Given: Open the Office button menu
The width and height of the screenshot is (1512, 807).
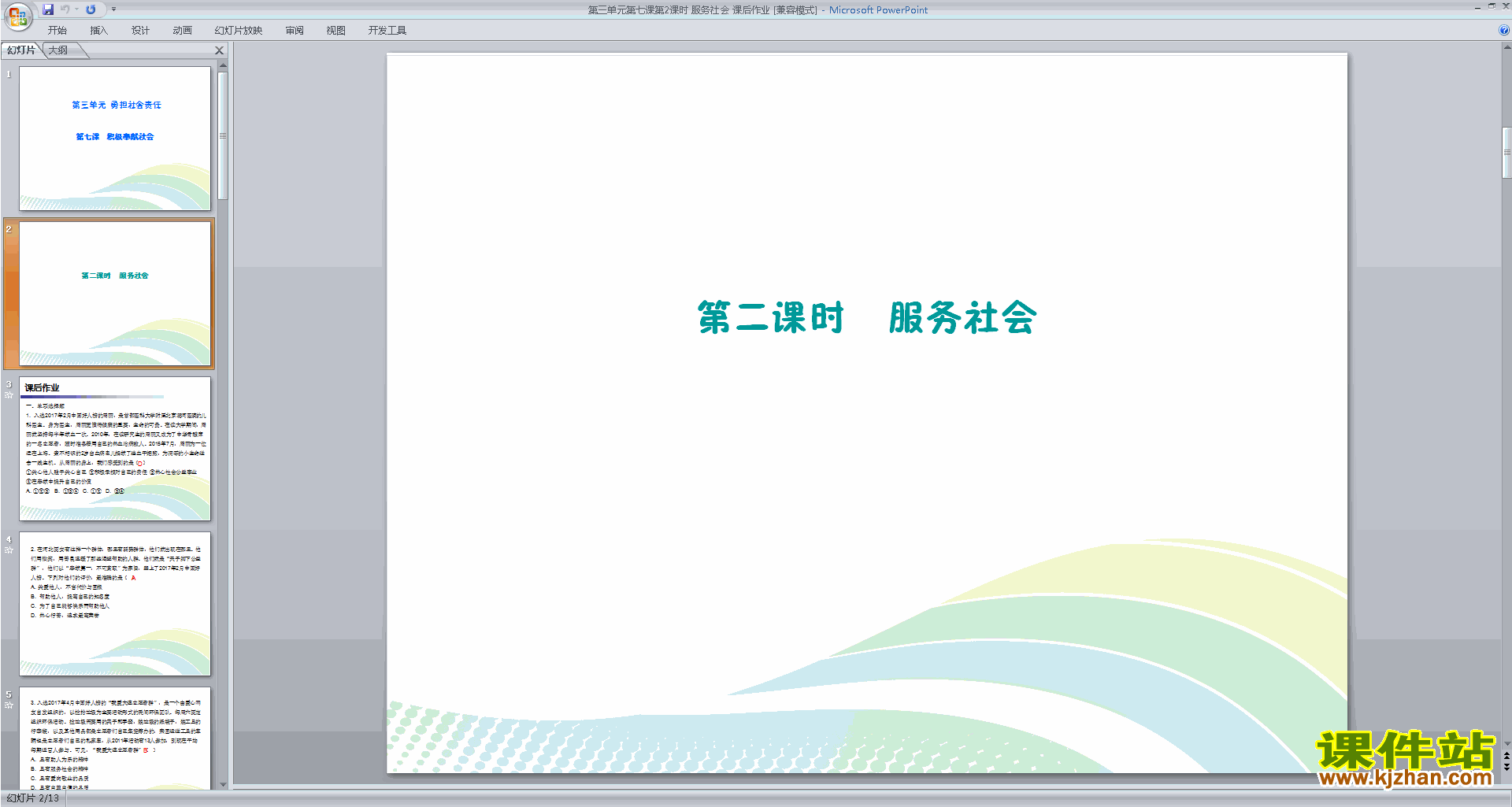Looking at the screenshot, I should click(17, 16).
